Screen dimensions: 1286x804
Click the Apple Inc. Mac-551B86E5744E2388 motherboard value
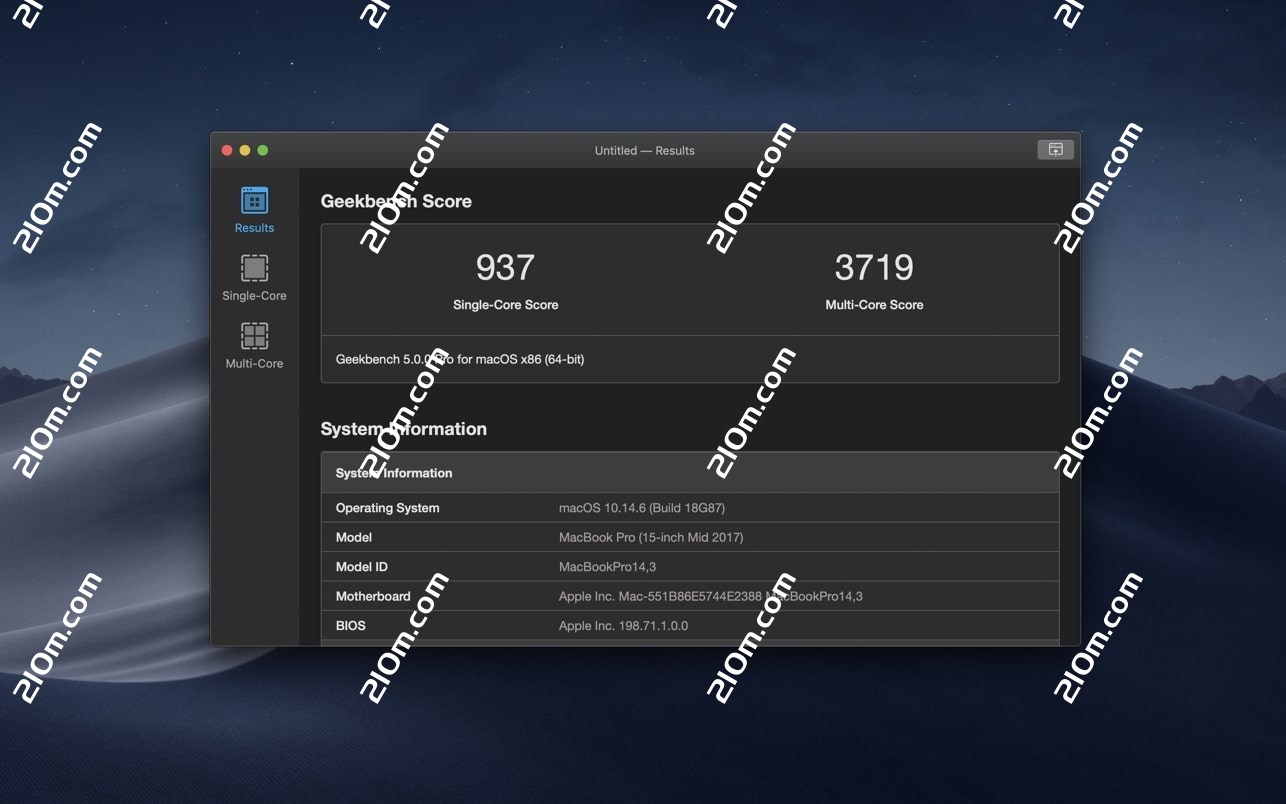point(711,596)
